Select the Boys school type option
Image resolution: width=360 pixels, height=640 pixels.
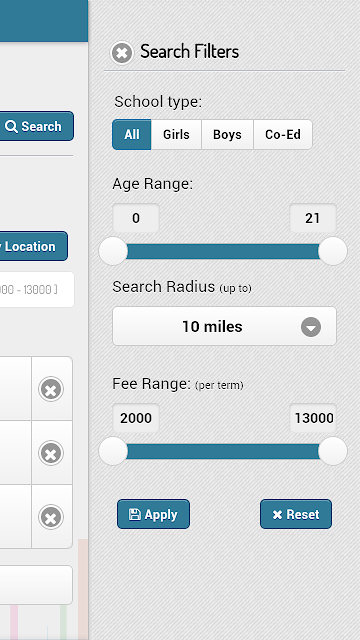[227, 134]
